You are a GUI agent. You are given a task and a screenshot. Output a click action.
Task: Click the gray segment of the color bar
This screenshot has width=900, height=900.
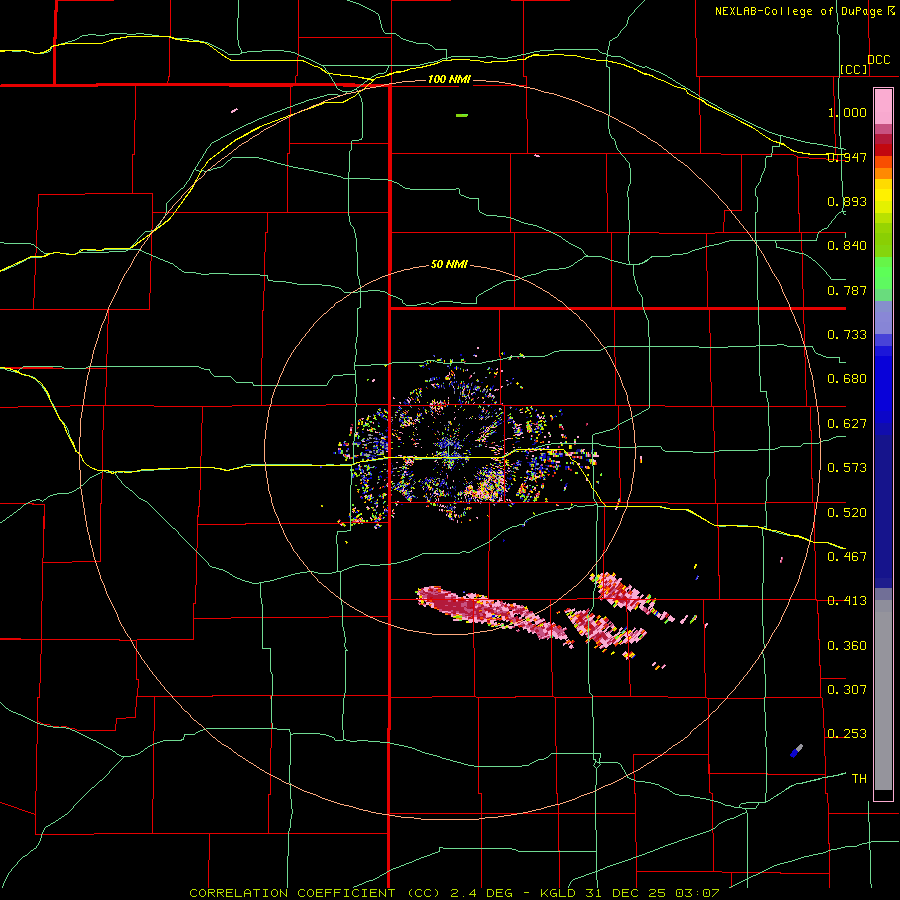coord(883,695)
